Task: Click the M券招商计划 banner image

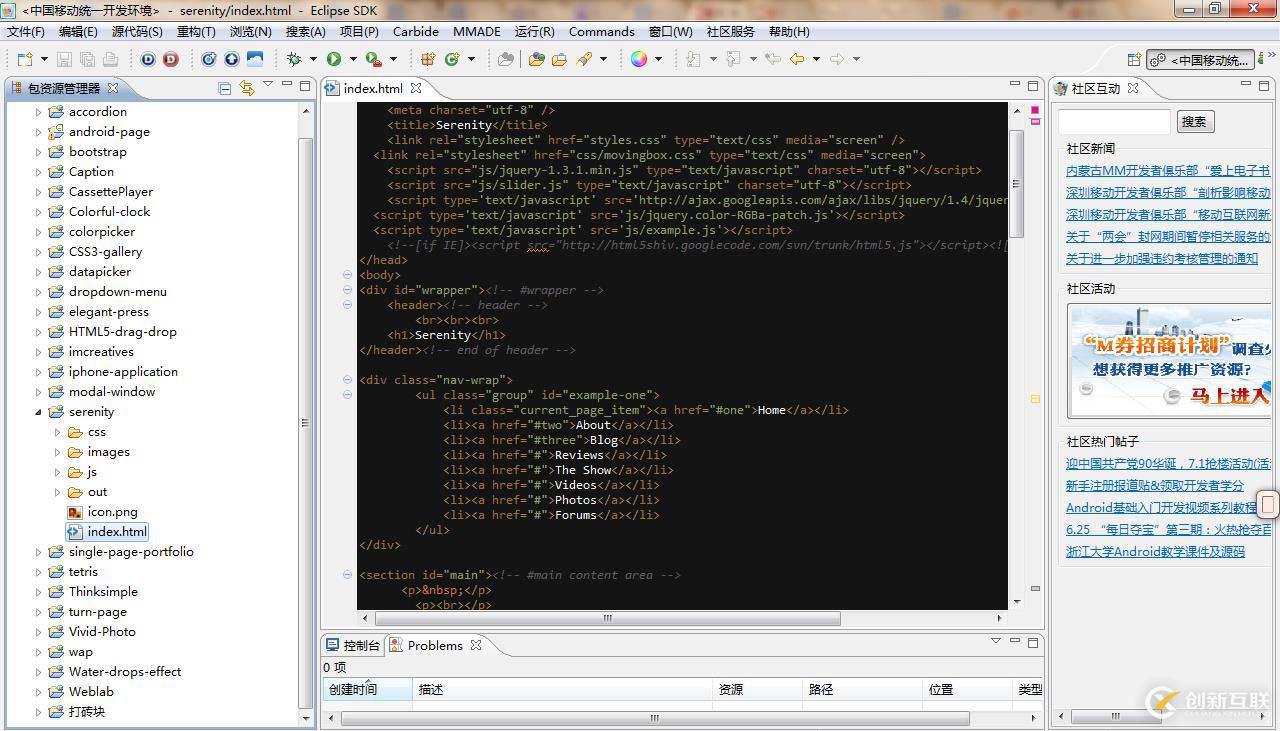Action: click(x=1170, y=361)
